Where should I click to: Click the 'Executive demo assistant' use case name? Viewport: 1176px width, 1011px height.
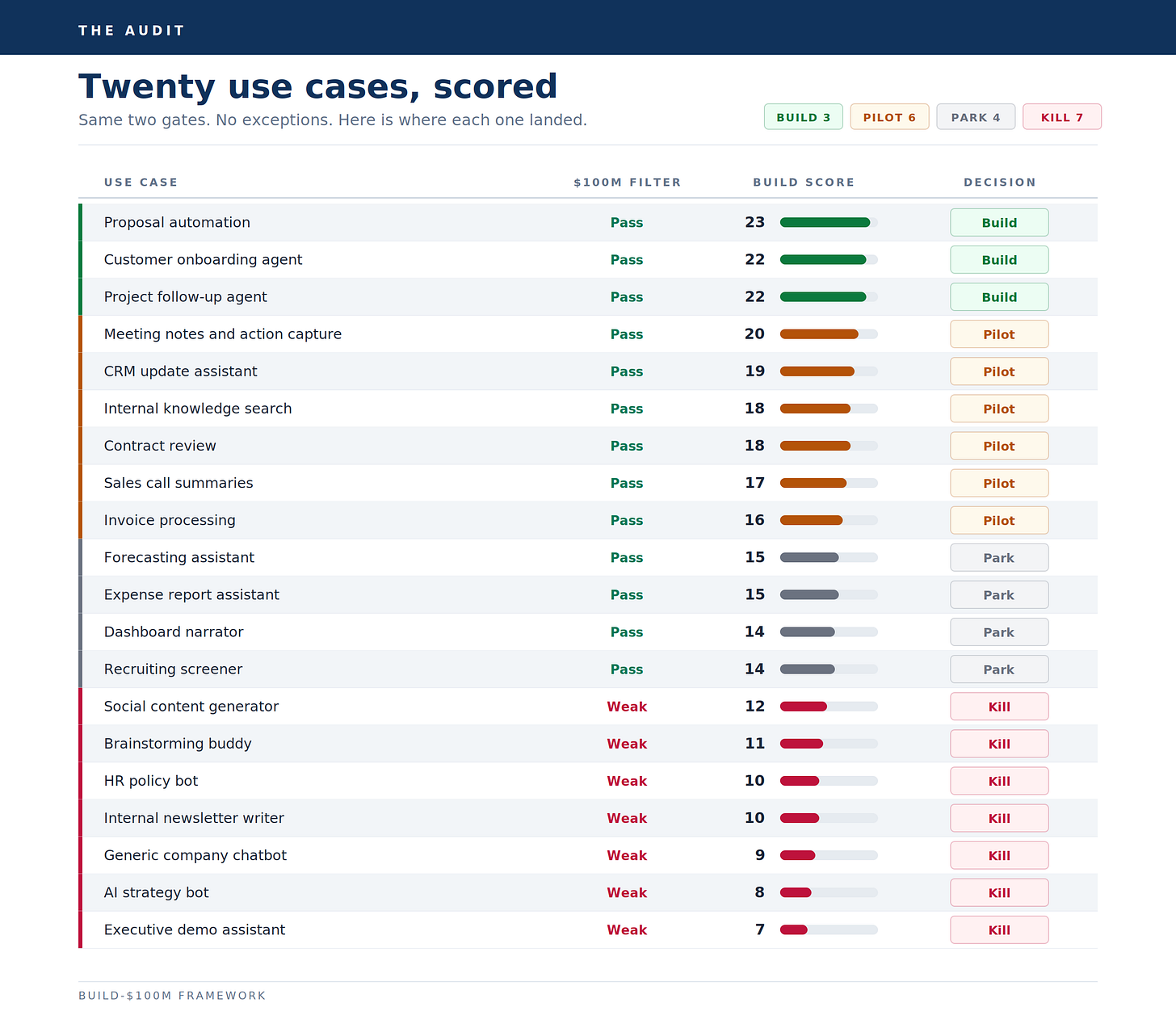(x=195, y=929)
